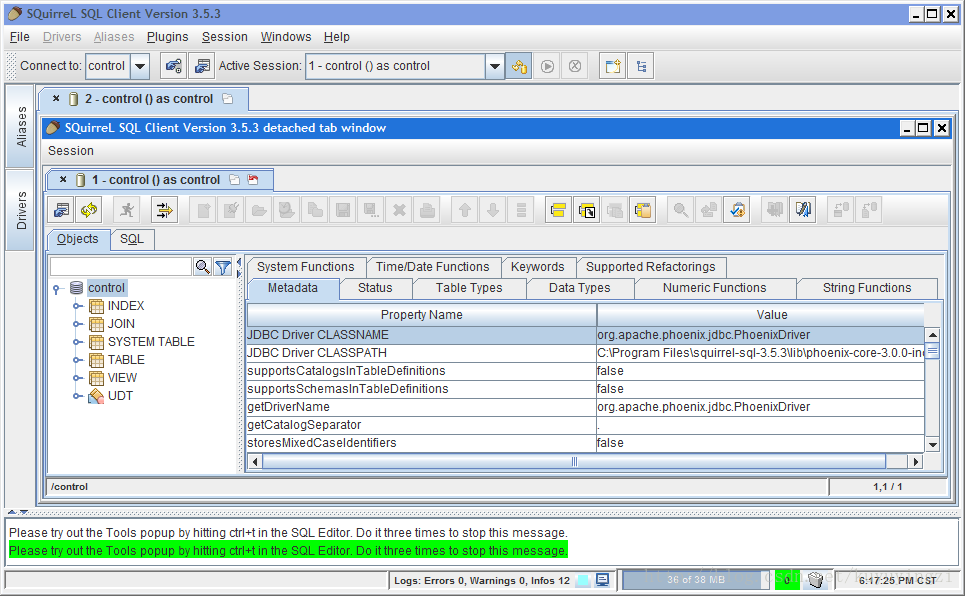The height and width of the screenshot is (596, 965).
Task: Expand the INDEX tree node
Action: click(77, 306)
